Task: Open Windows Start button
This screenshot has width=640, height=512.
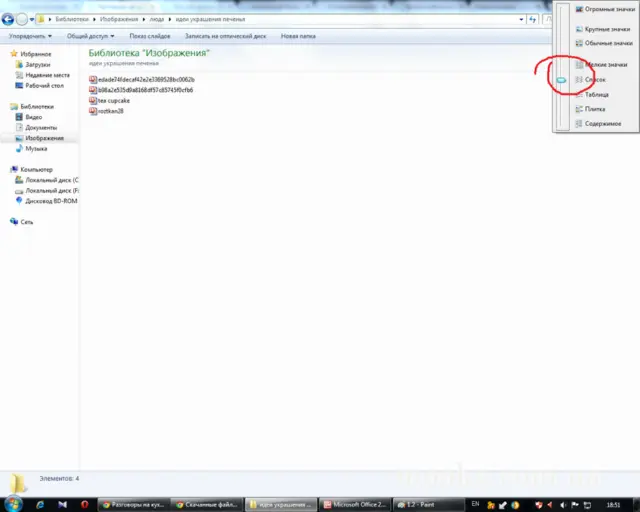Action: point(13,505)
